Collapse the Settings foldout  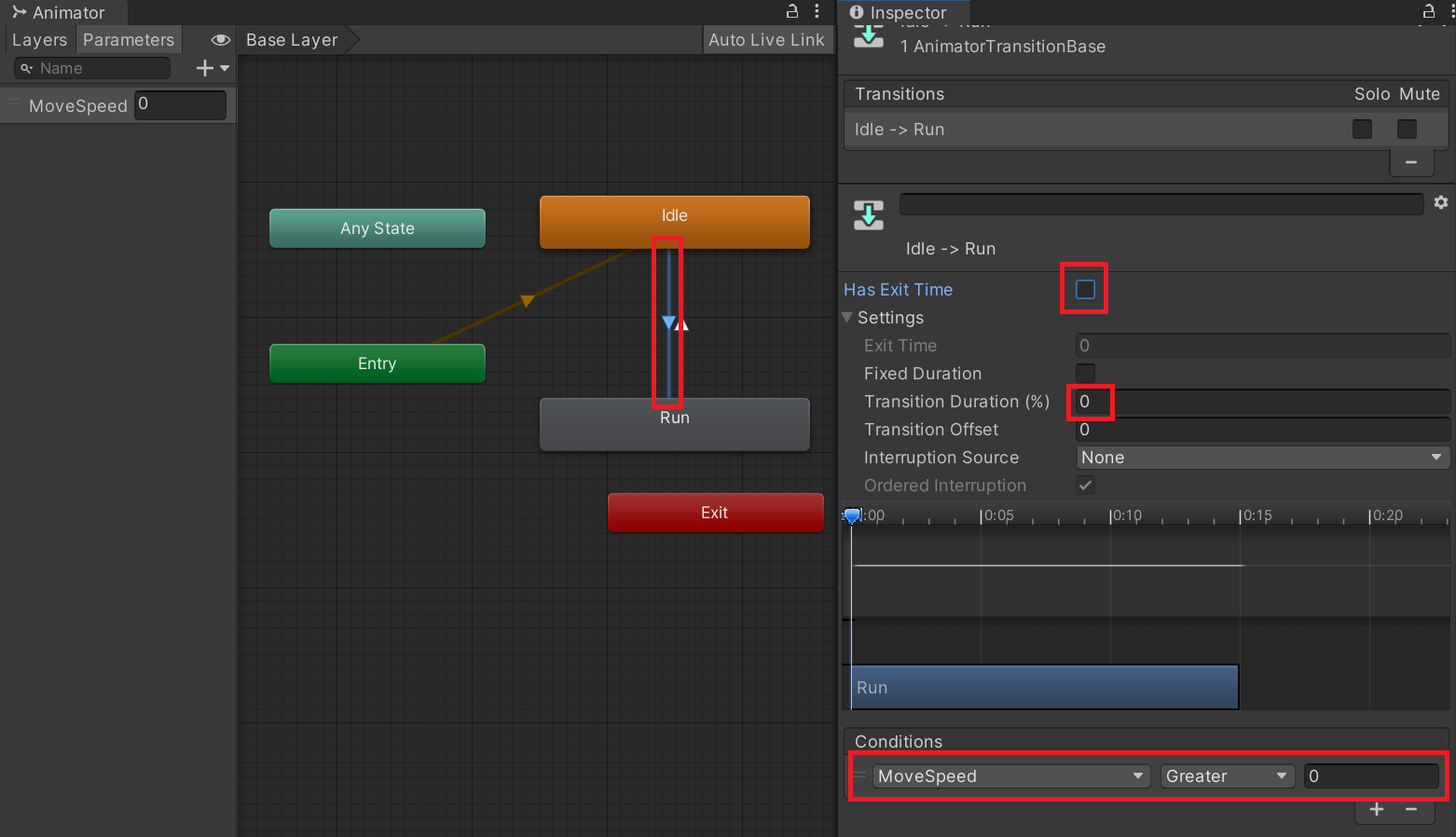(x=846, y=318)
